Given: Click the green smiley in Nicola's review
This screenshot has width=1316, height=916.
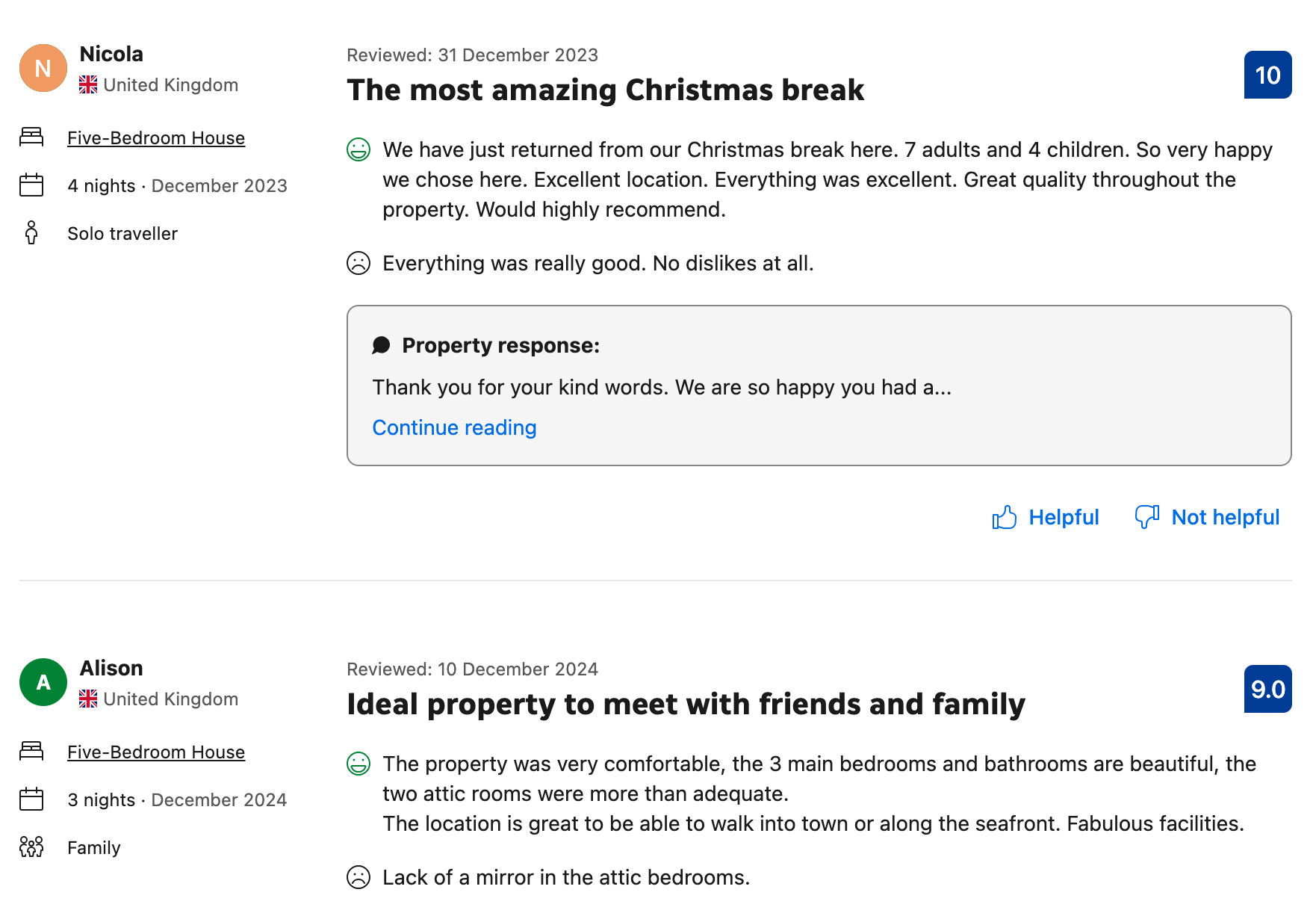Looking at the screenshot, I should coord(359,150).
